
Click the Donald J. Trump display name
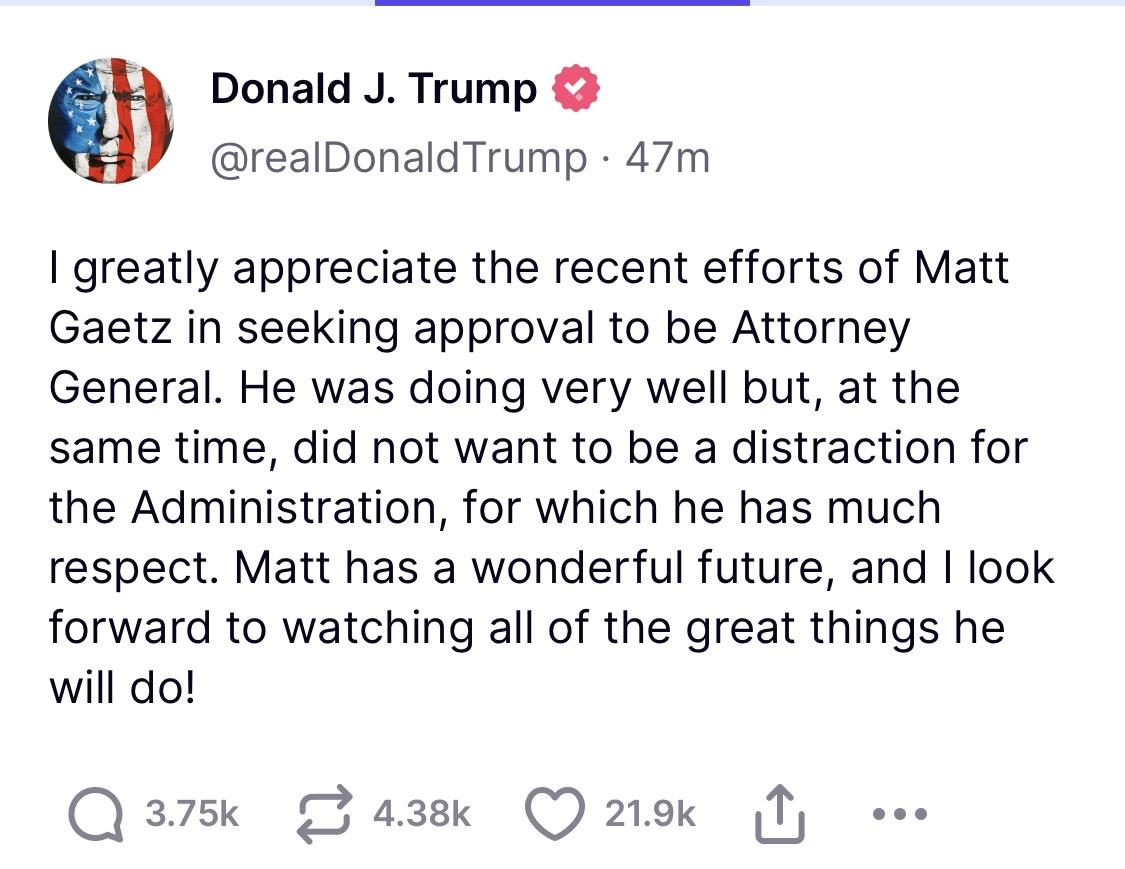pyautogui.click(x=373, y=89)
